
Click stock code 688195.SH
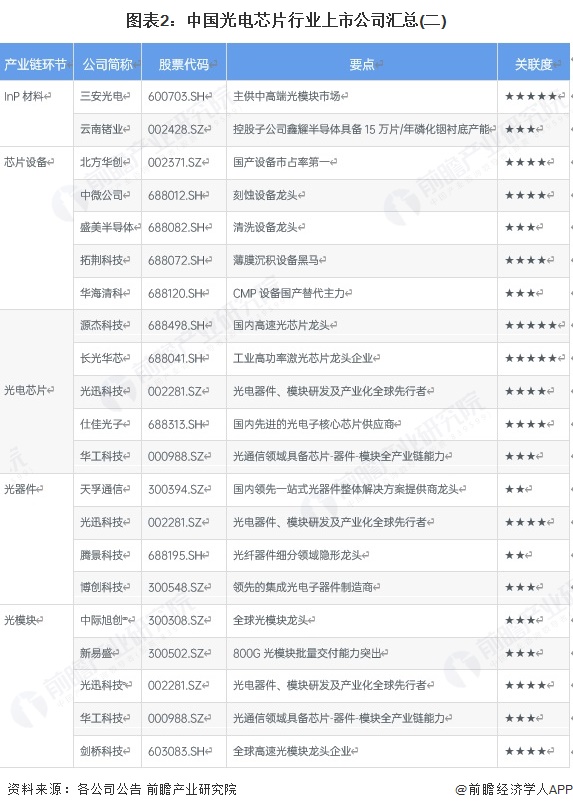click(176, 555)
